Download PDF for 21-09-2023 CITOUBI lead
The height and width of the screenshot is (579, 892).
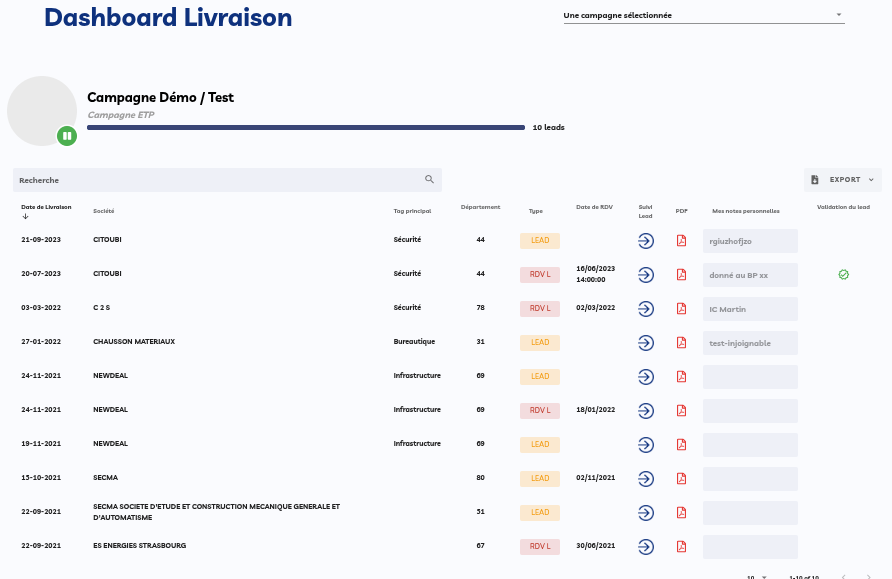(681, 241)
